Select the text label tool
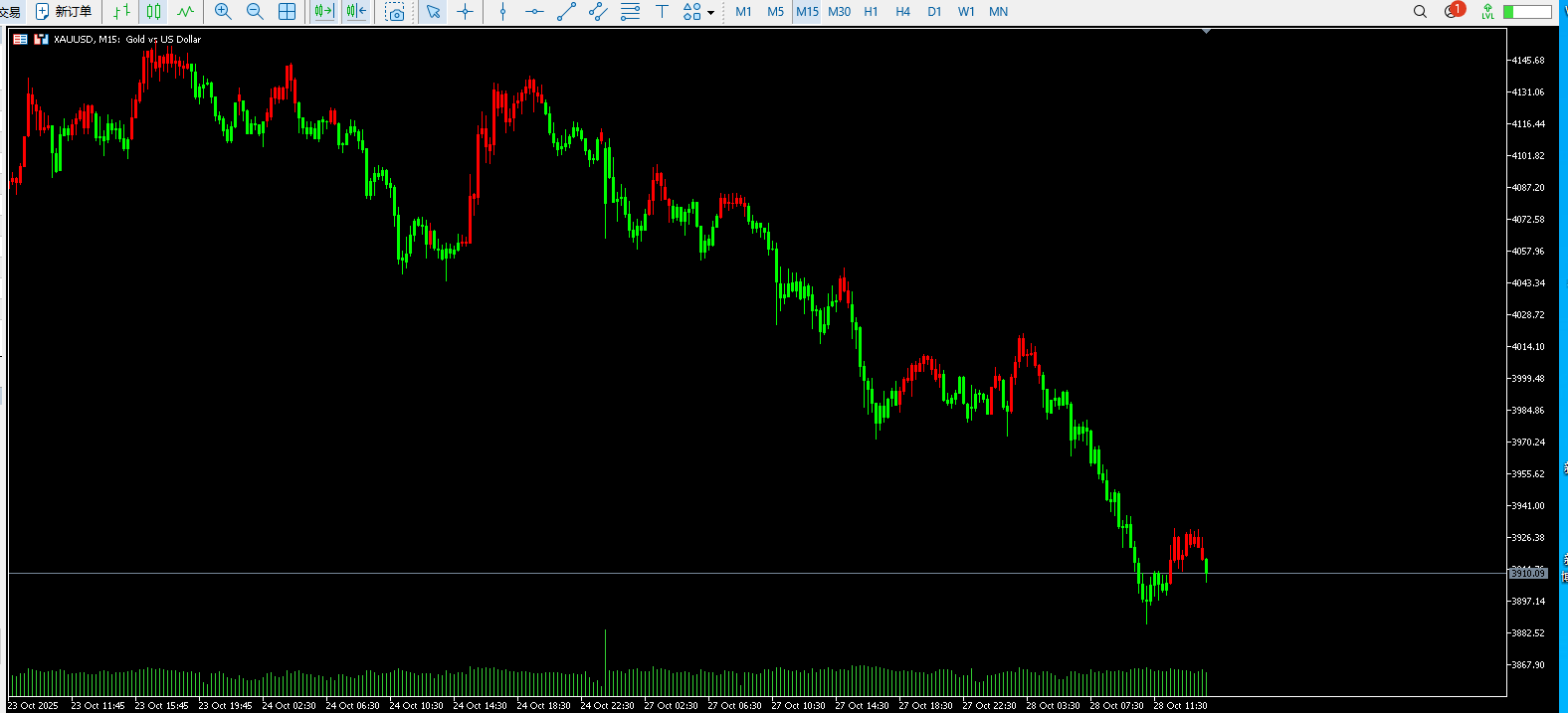This screenshot has width=1568, height=713. tap(662, 12)
